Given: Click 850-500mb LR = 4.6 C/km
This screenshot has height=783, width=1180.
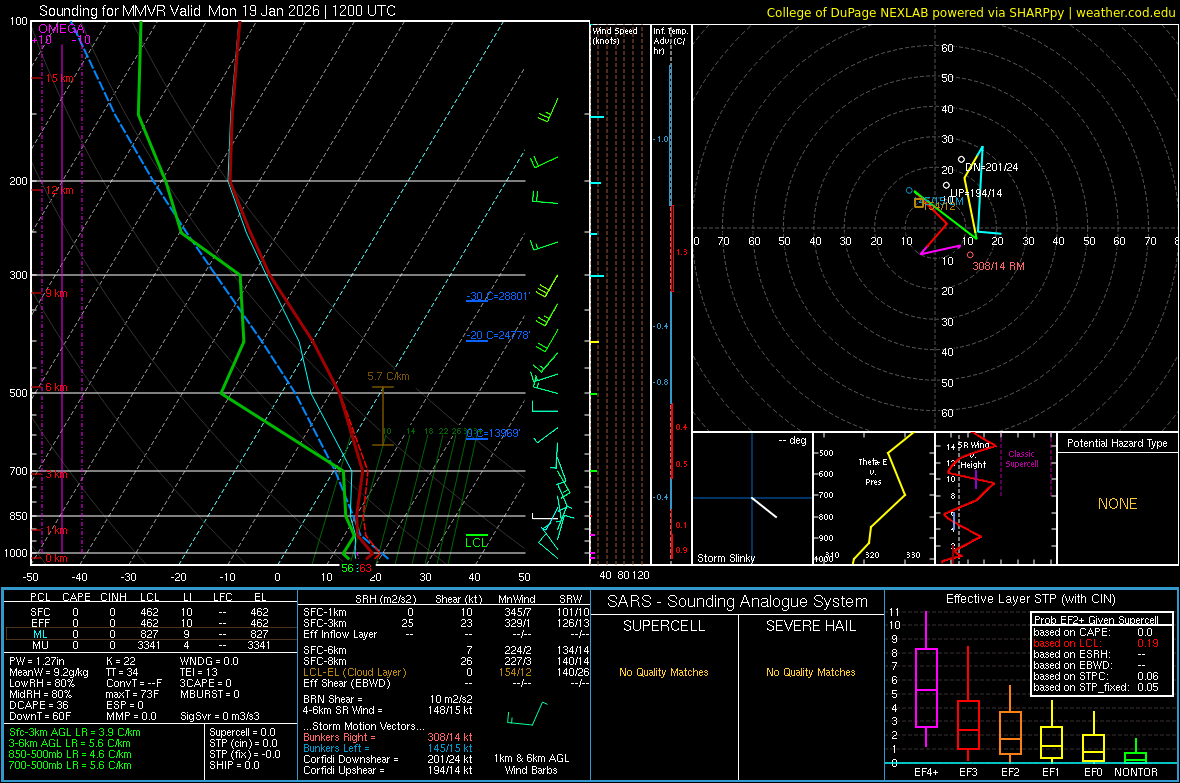Looking at the screenshot, I should 70,754.
